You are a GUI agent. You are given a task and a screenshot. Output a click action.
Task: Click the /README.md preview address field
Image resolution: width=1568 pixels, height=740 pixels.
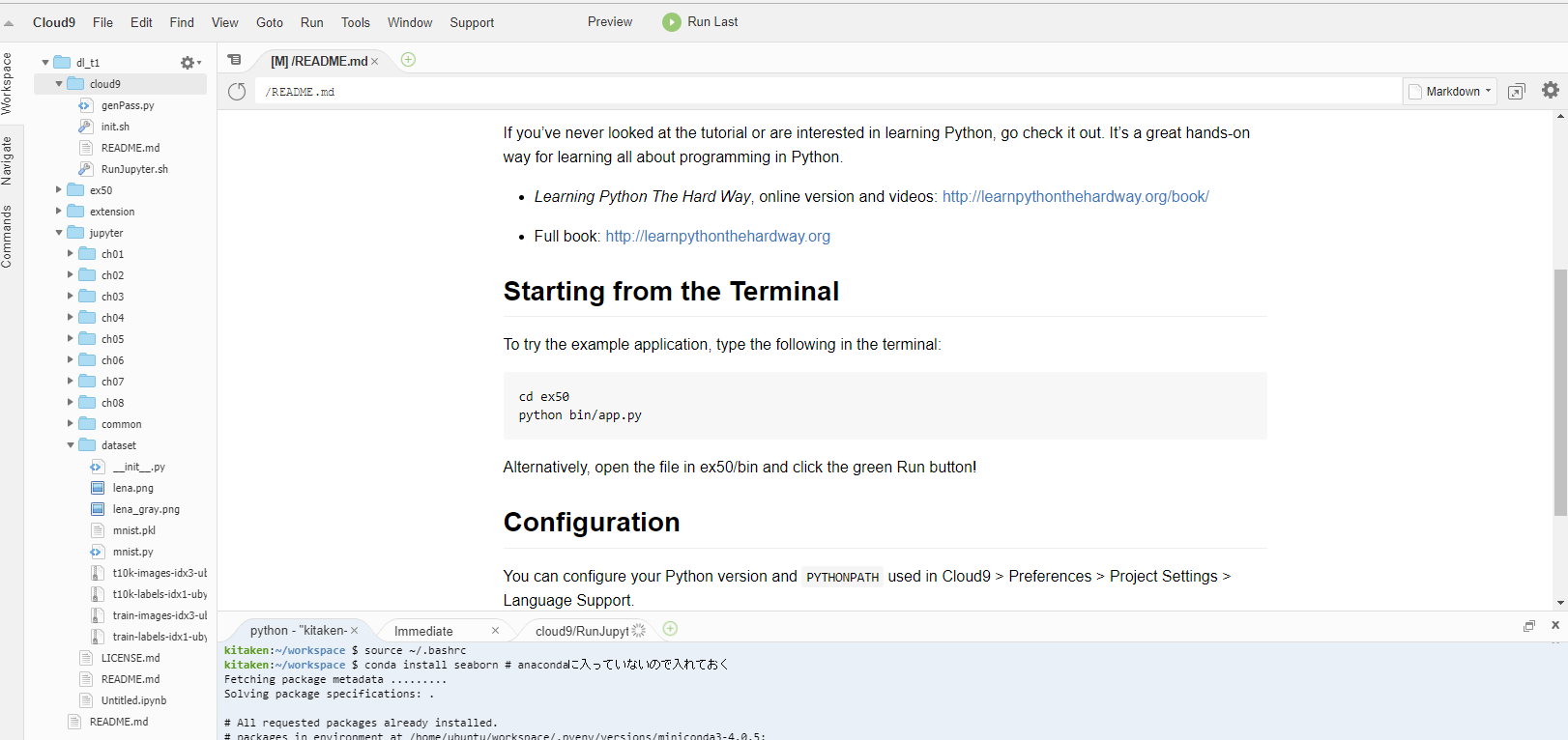coord(830,92)
